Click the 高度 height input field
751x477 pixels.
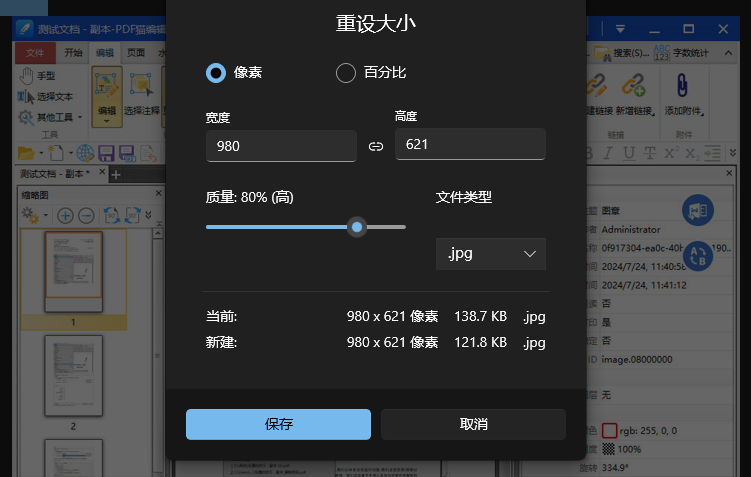[x=470, y=145]
